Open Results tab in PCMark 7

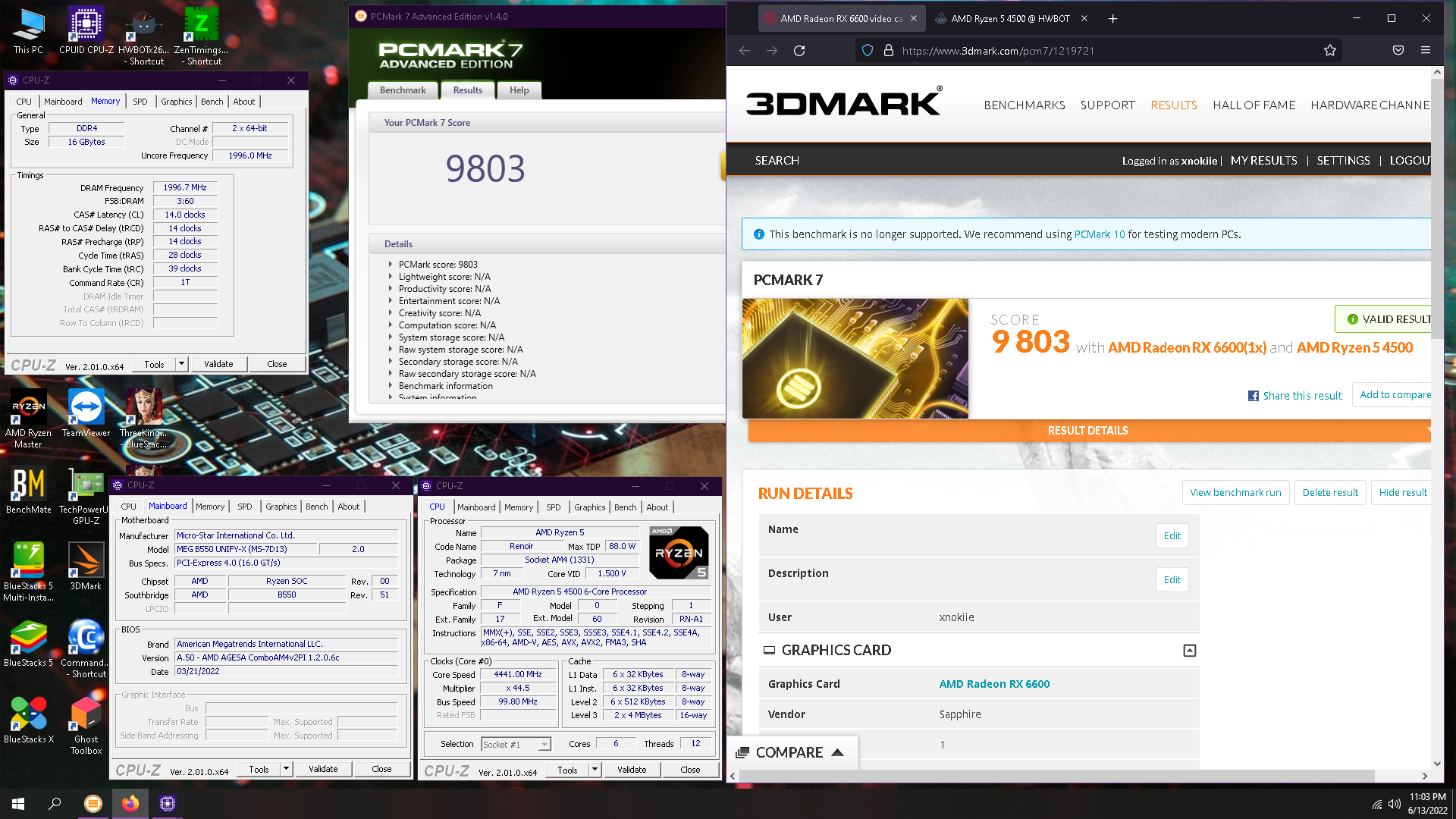(468, 90)
